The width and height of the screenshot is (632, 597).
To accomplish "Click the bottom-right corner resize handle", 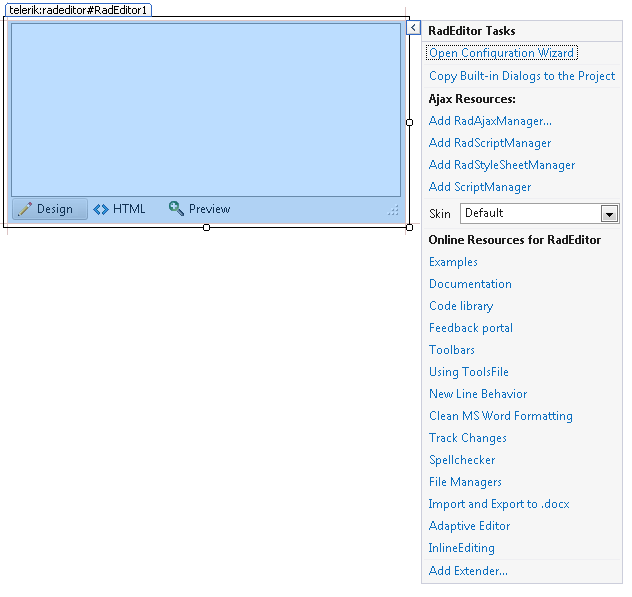I will [410, 227].
